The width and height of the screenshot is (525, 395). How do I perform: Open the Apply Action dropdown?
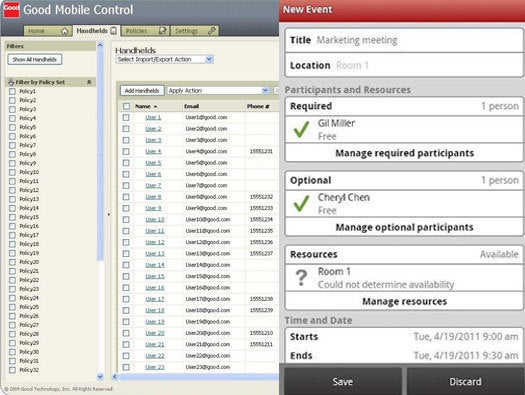click(x=218, y=91)
